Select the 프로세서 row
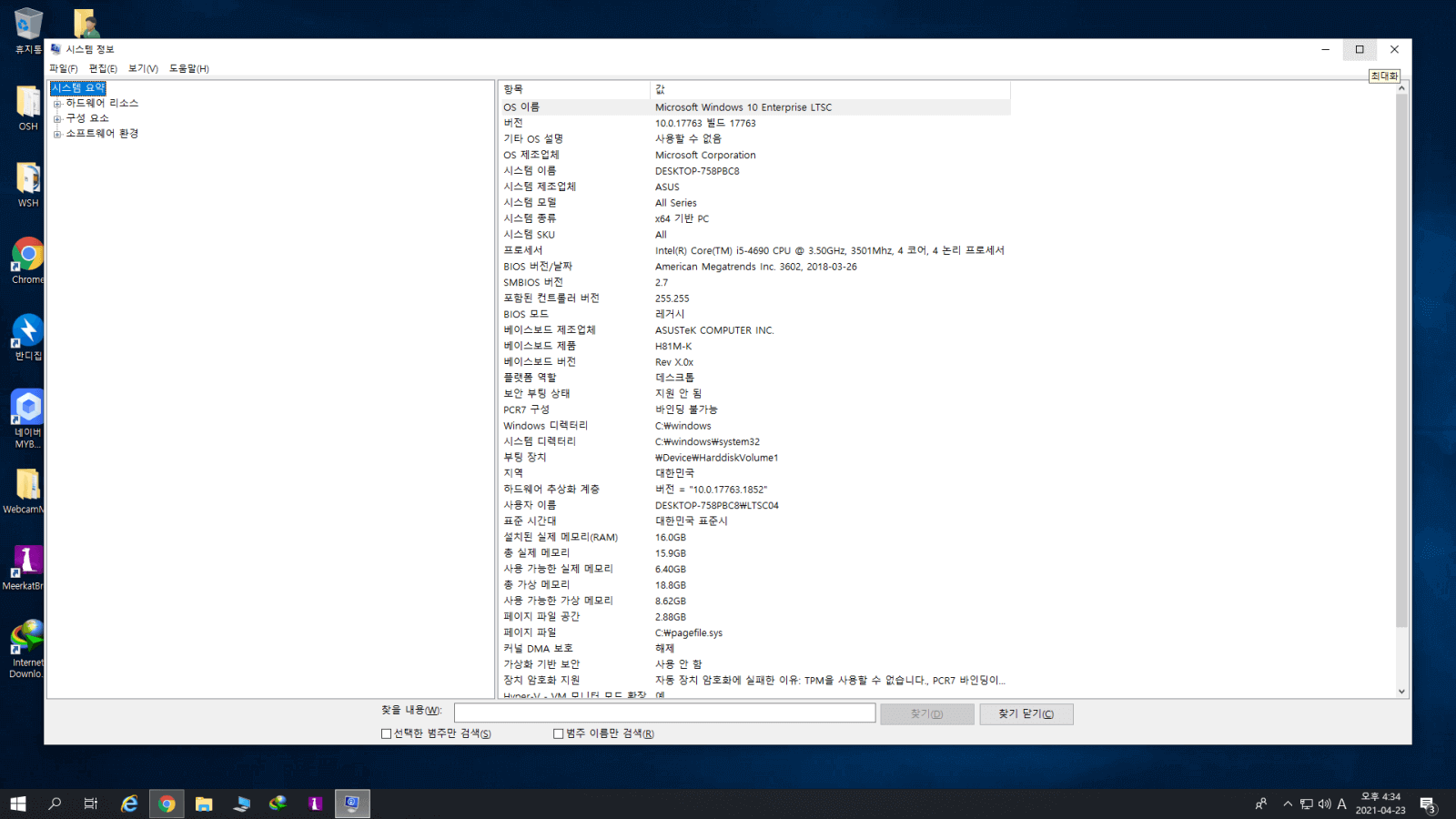1456x819 pixels. (x=754, y=250)
